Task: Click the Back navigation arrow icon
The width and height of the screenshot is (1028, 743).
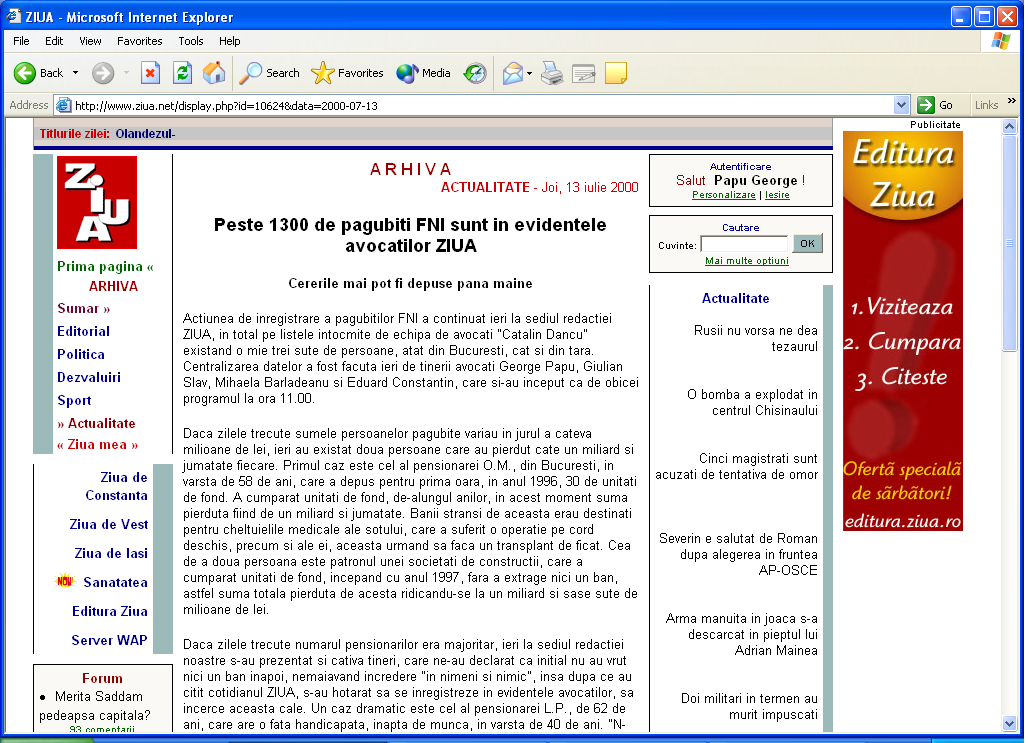Action: [x=25, y=73]
